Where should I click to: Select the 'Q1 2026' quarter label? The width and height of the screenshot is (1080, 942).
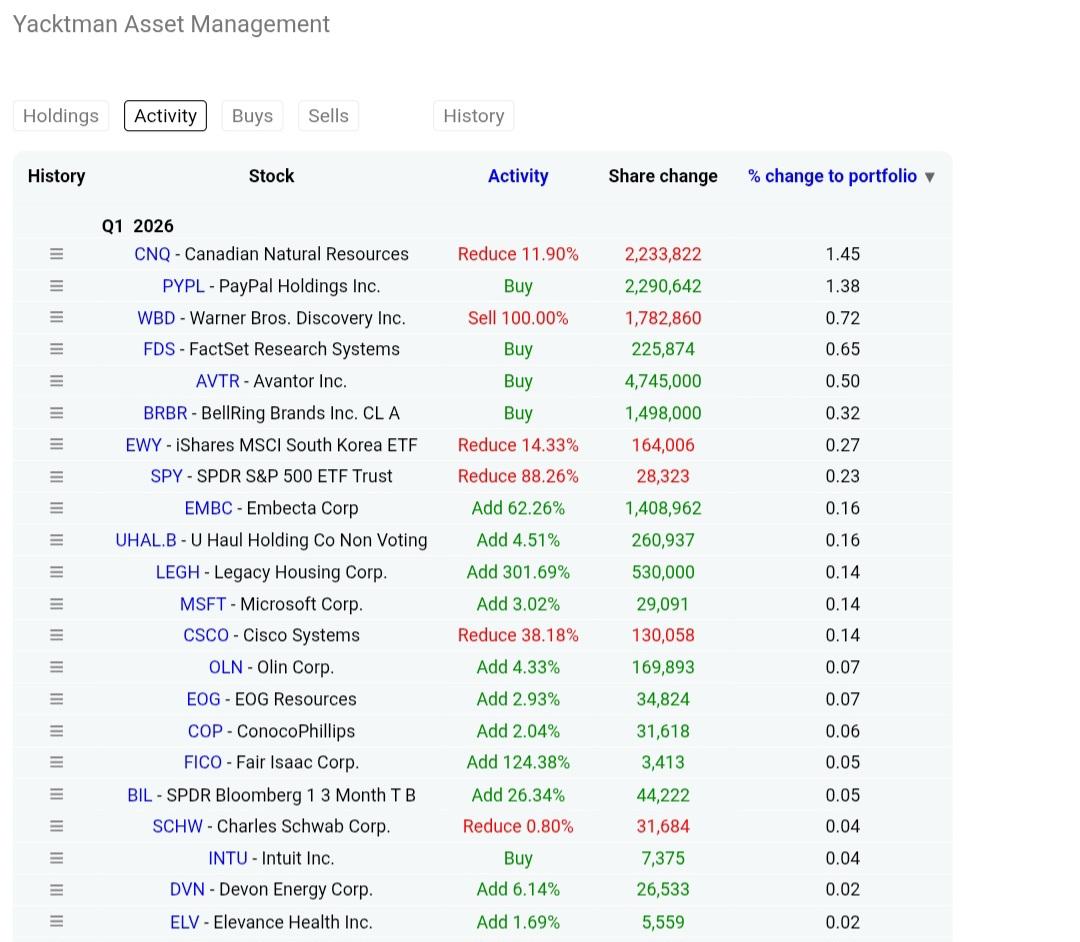point(138,226)
